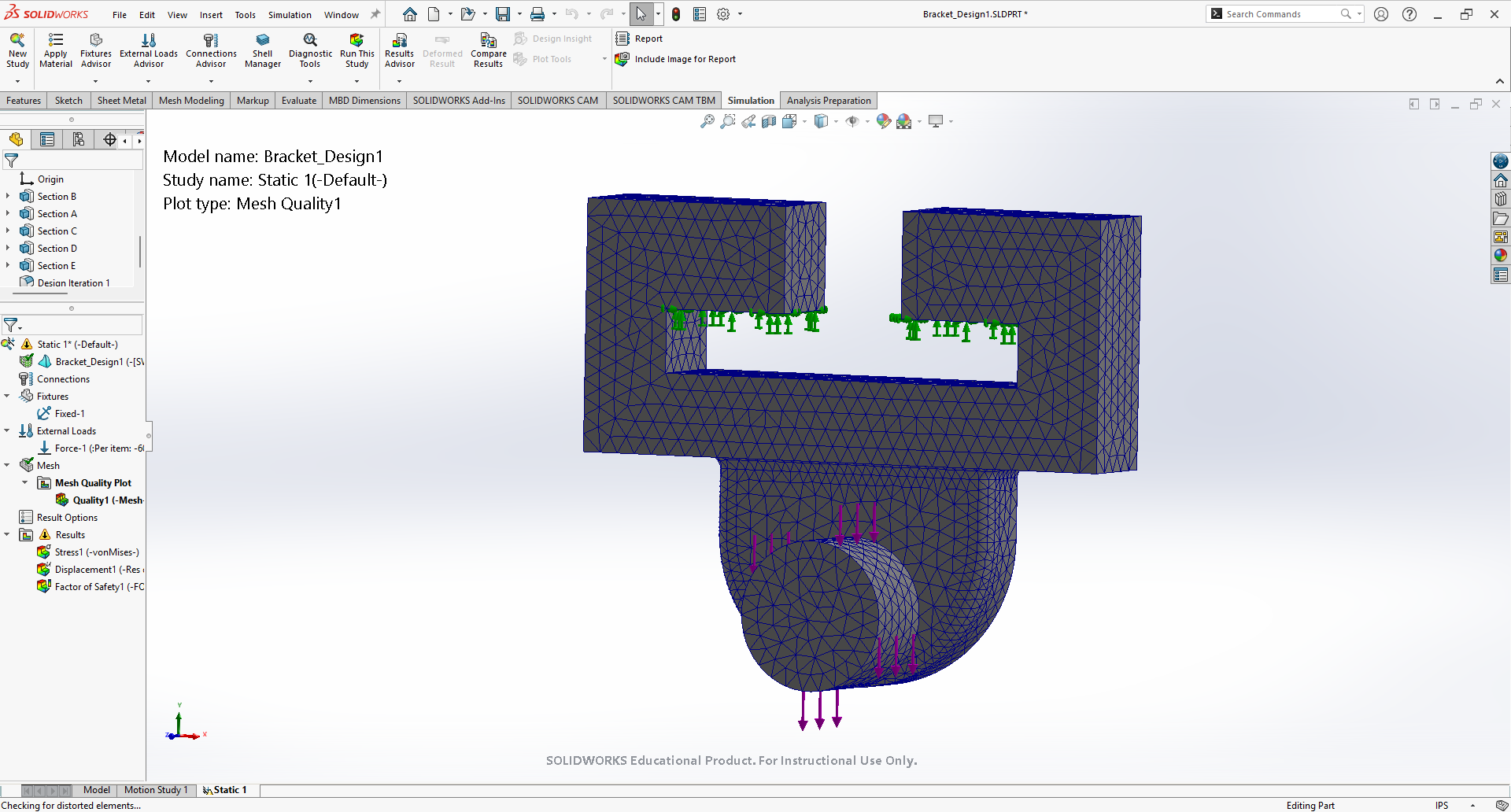Open Design Library task pane icon
Screen dimensions: 1511x812
point(1501,199)
